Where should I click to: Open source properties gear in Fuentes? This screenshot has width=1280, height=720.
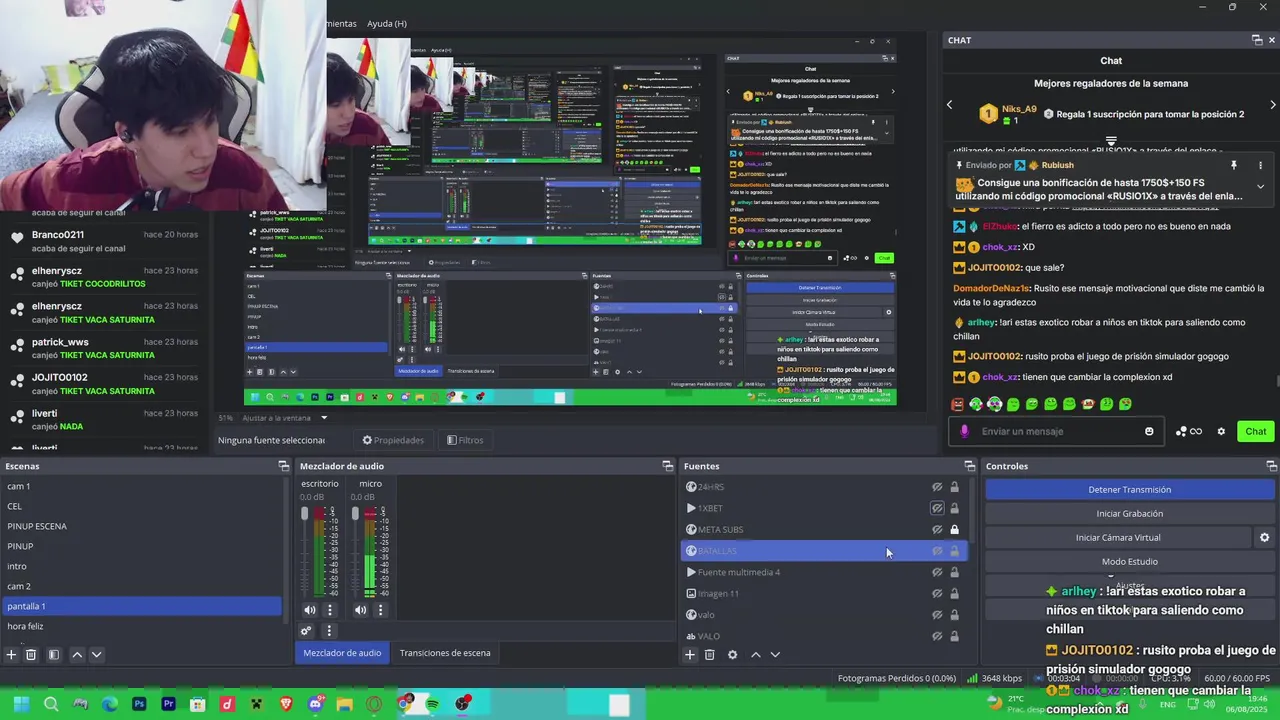click(x=732, y=655)
